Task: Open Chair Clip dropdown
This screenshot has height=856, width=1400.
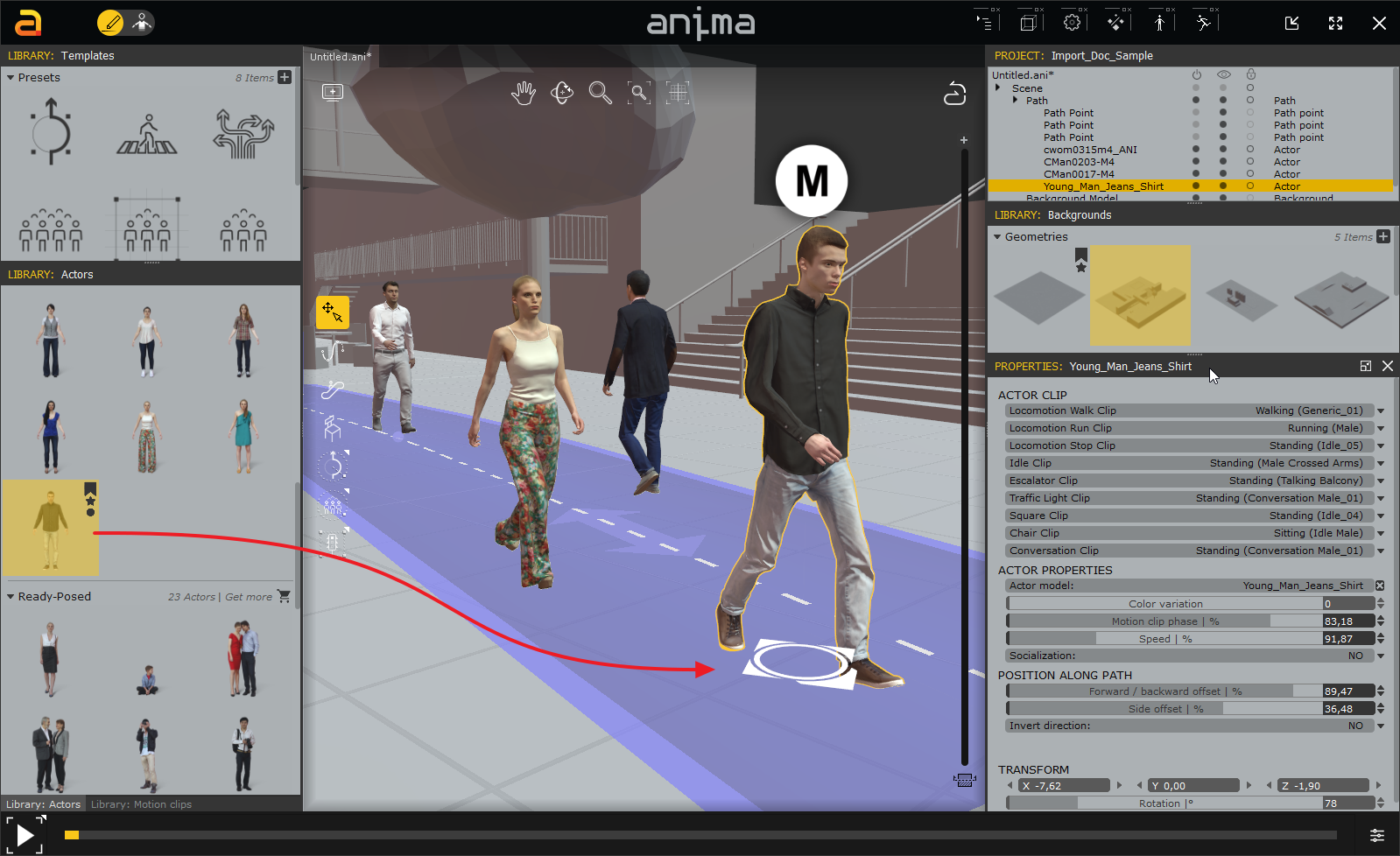Action: [x=1381, y=533]
